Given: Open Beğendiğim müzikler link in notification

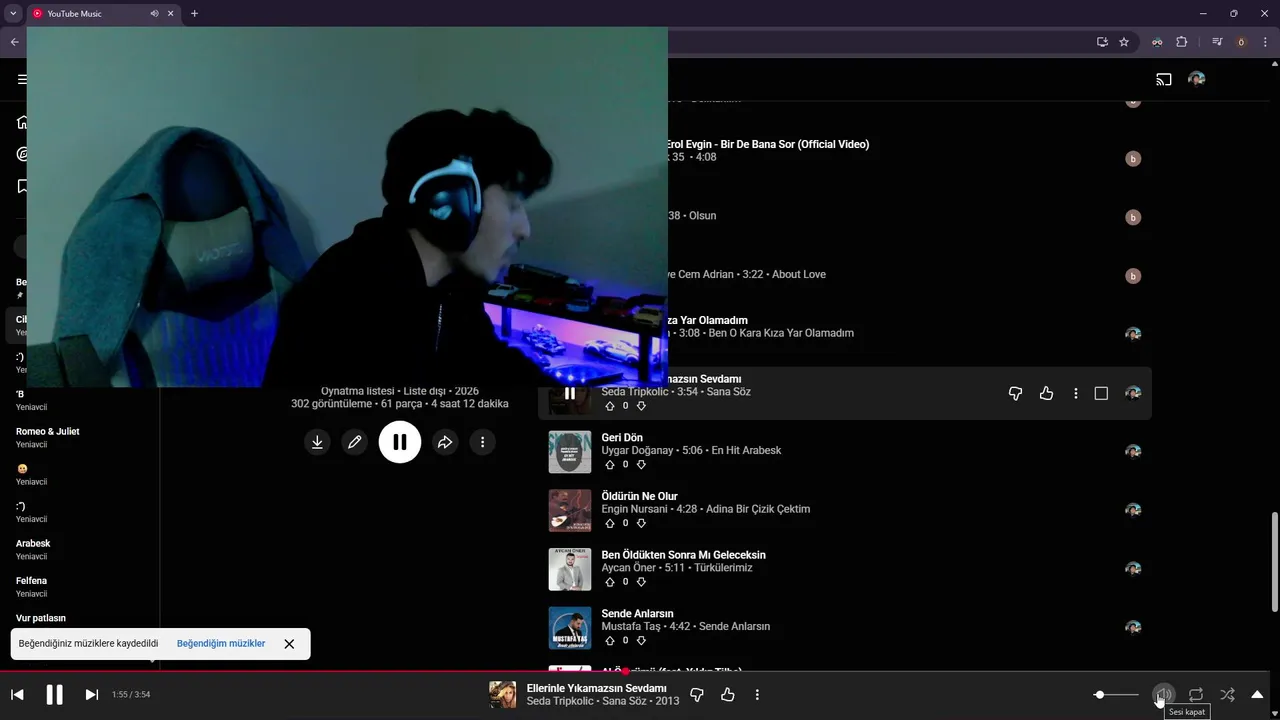Looking at the screenshot, I should [221, 644].
